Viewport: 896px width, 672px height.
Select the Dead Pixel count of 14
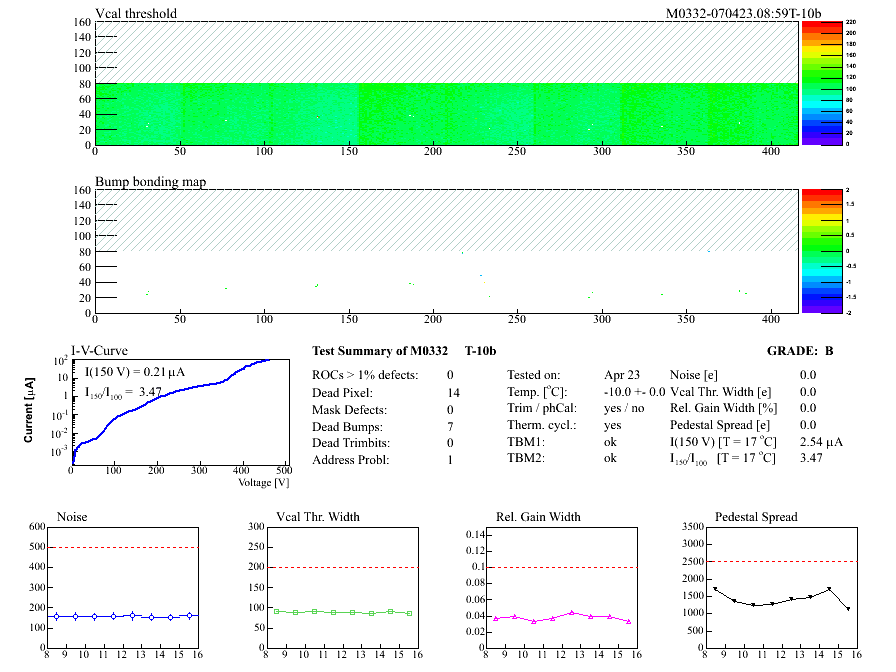click(x=454, y=393)
